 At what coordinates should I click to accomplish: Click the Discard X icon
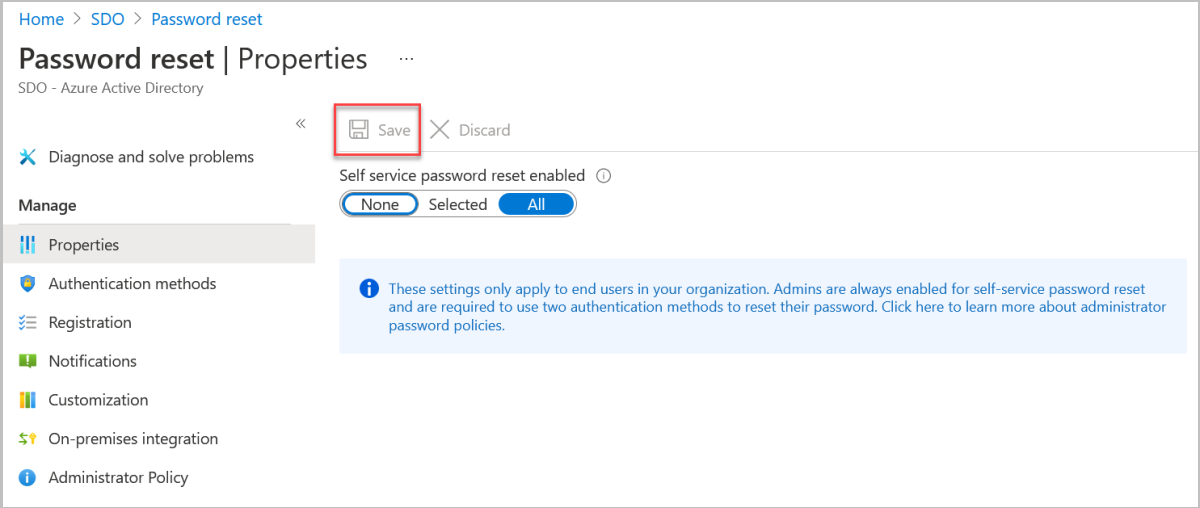coord(440,130)
